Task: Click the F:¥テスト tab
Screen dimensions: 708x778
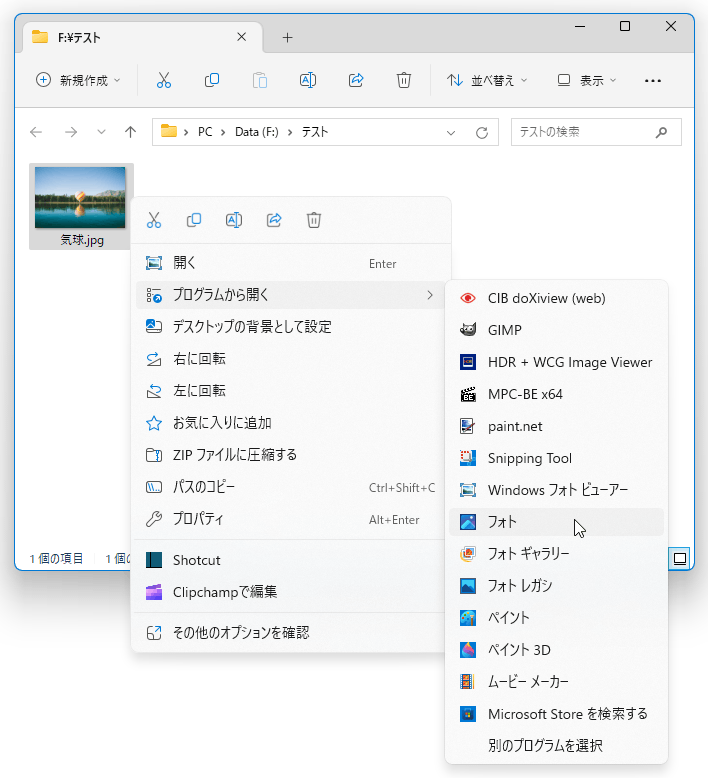Action: [x=143, y=37]
